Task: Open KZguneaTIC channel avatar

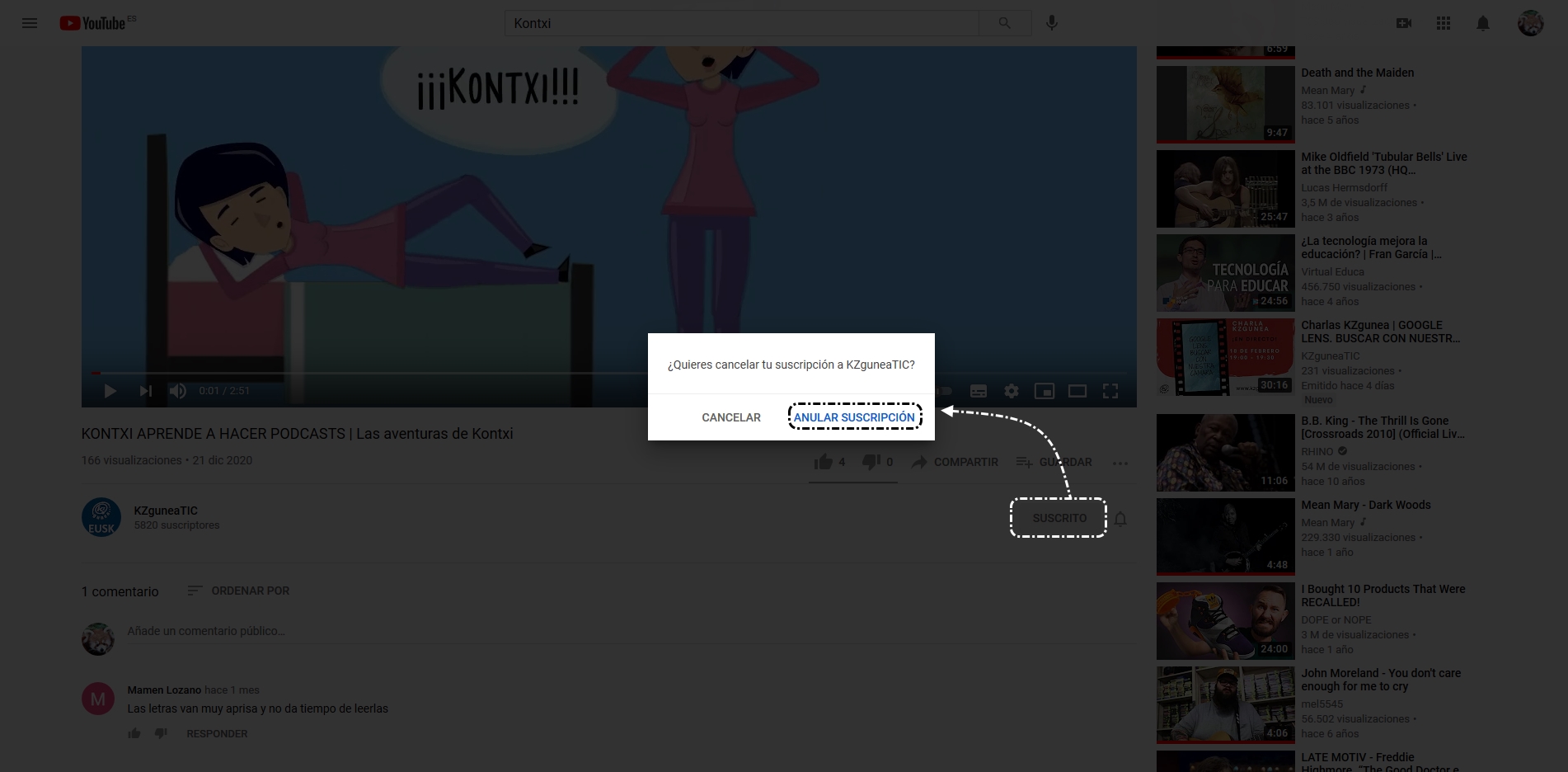Action: click(x=101, y=517)
